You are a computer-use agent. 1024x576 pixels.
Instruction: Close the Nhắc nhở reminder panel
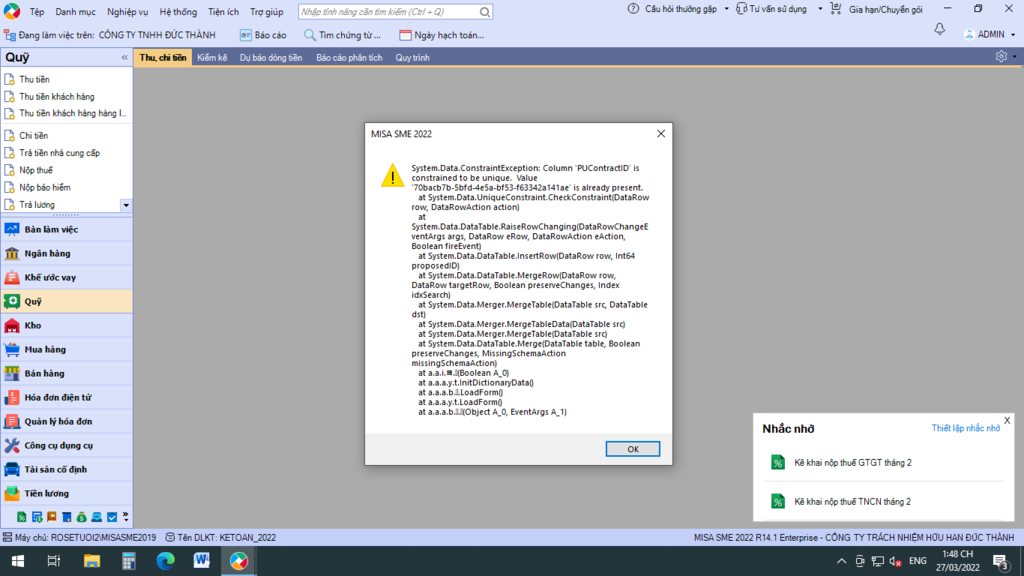[1007, 421]
